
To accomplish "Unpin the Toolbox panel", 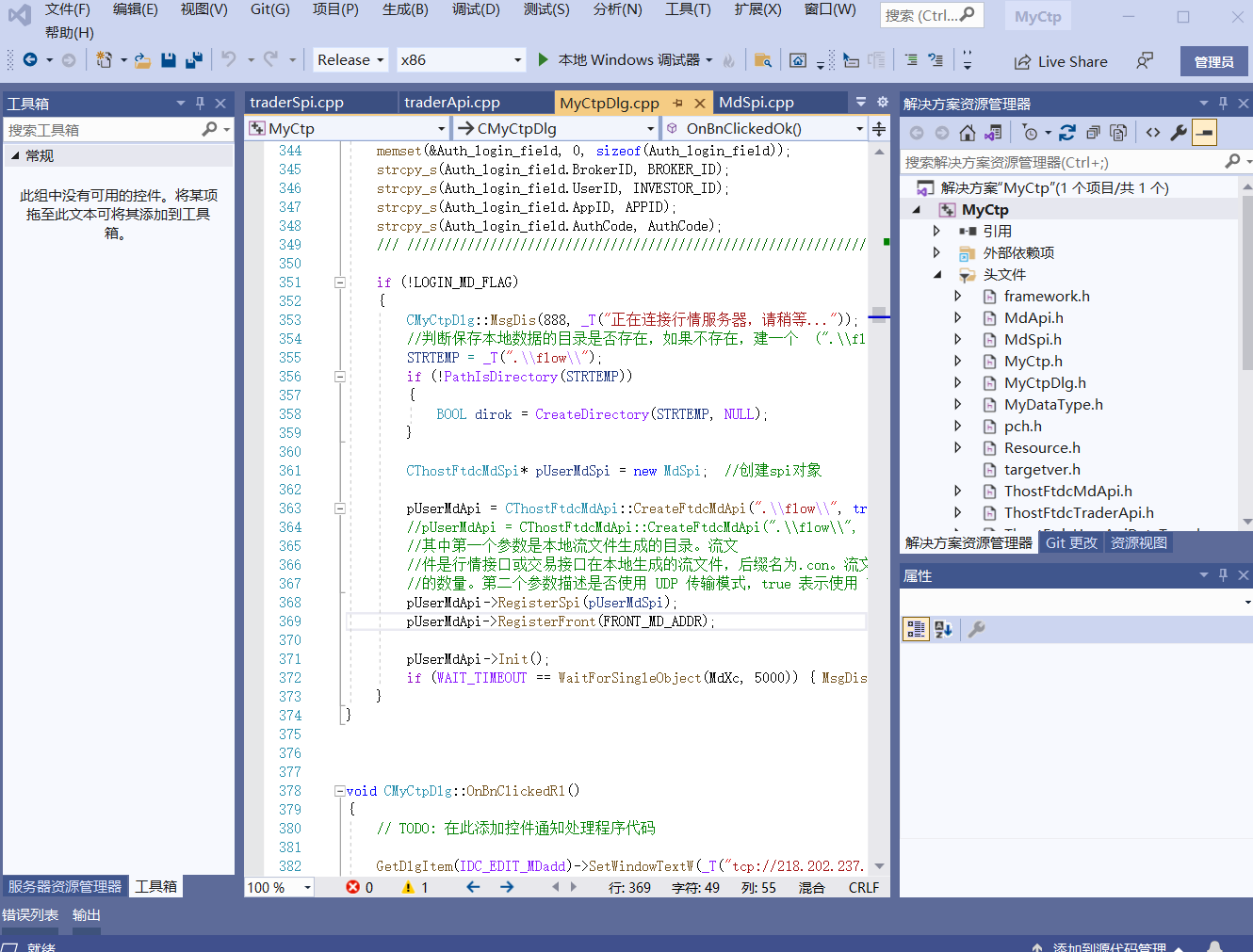I will coord(201,103).
